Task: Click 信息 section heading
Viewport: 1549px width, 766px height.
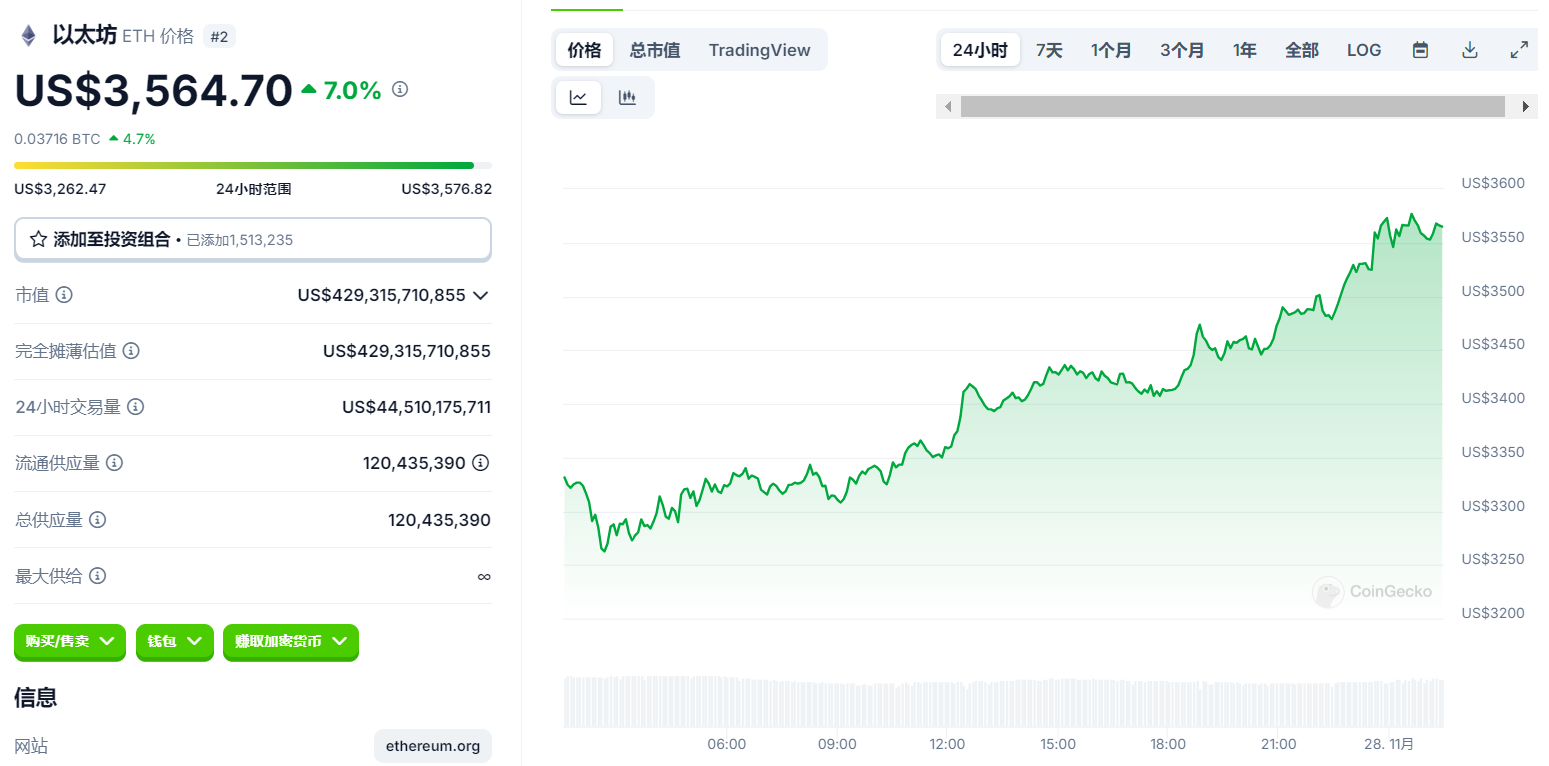Action: pyautogui.click(x=35, y=697)
